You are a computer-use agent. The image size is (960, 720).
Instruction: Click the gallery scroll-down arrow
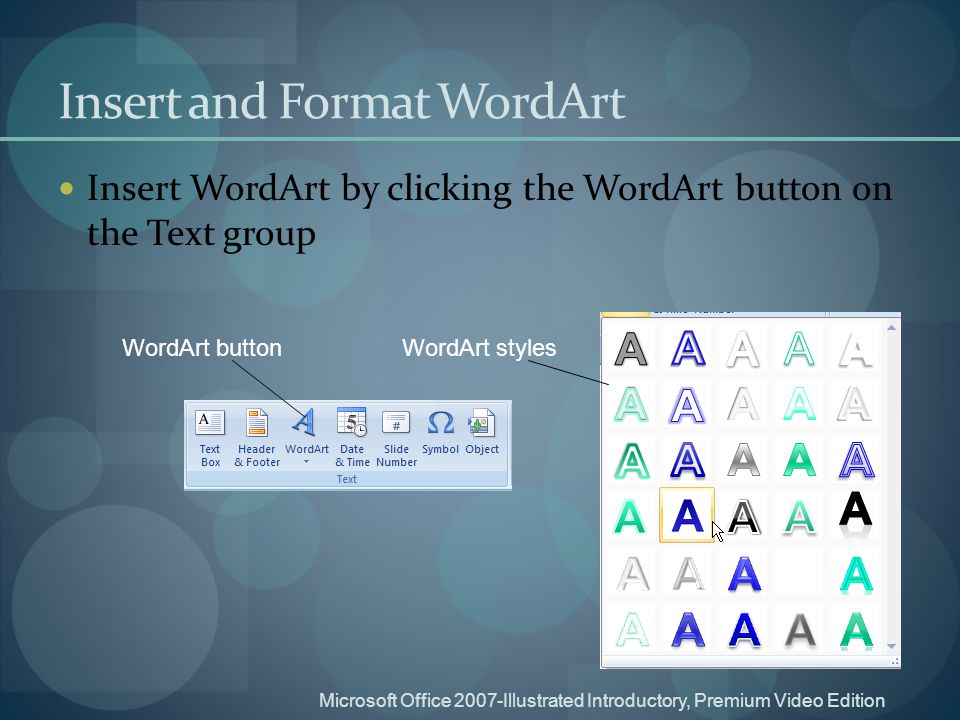891,646
